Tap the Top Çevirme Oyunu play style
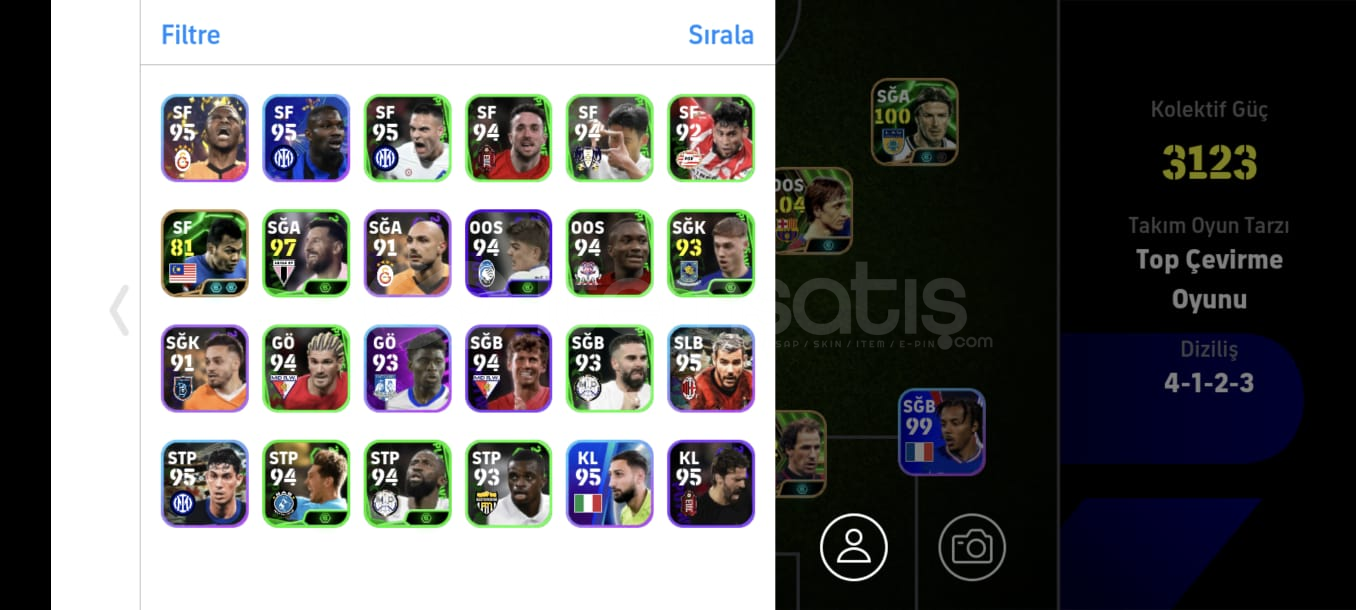Screen dimensions: 1356x610 (1209, 279)
